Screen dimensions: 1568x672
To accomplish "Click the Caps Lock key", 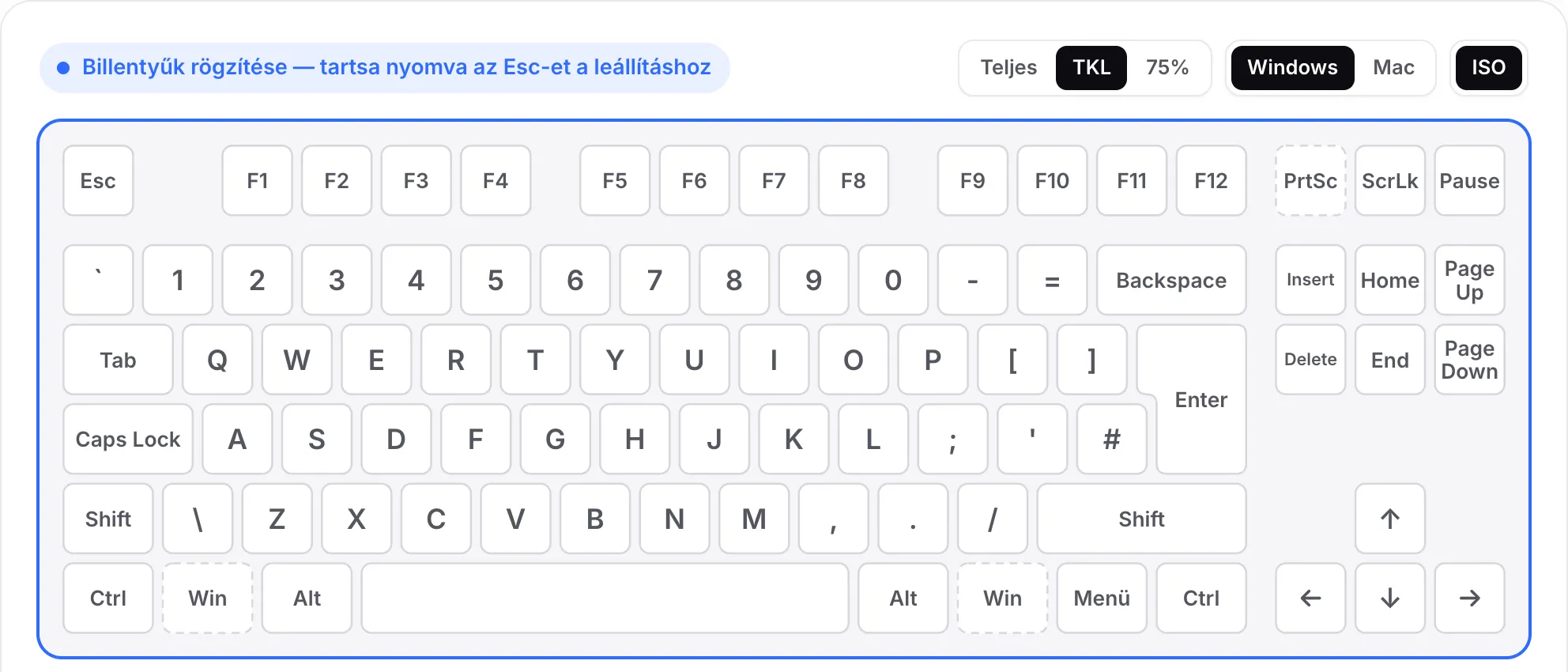I will tap(128, 439).
